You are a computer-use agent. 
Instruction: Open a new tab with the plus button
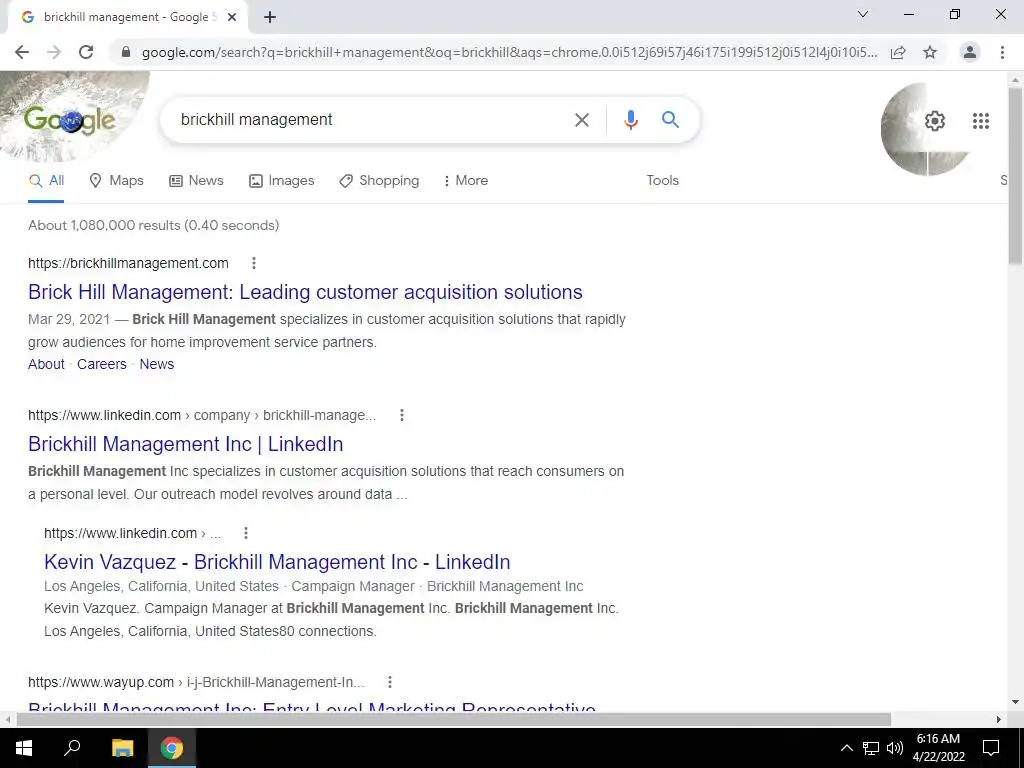270,17
